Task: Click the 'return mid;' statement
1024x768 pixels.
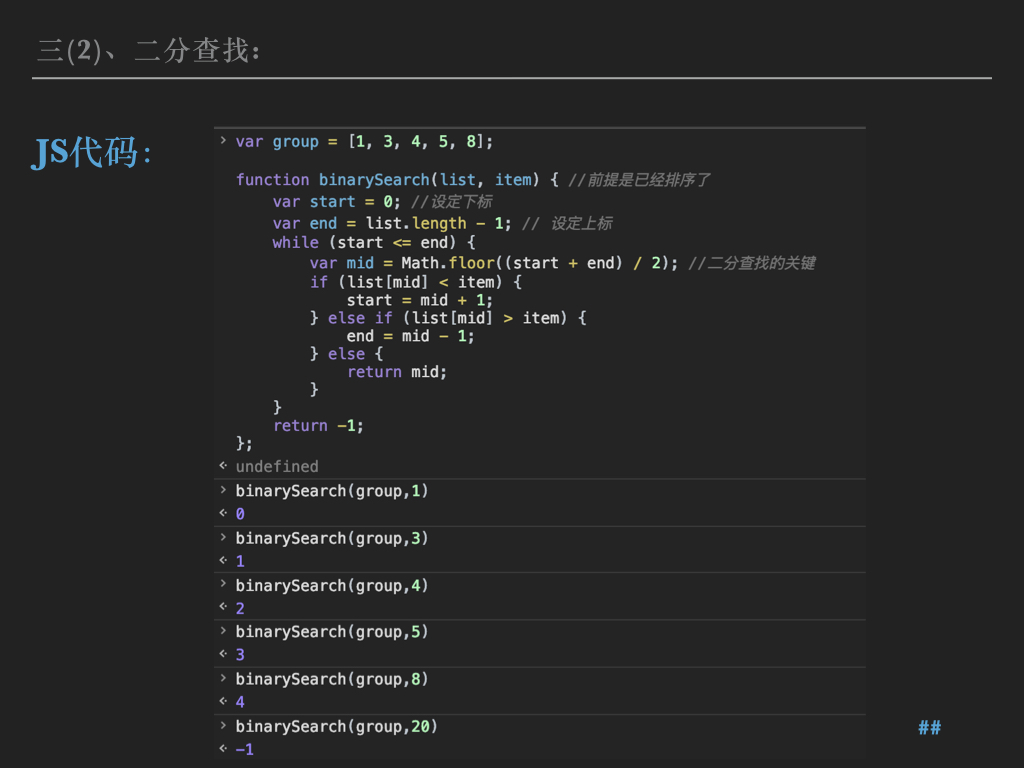Action: 397,372
